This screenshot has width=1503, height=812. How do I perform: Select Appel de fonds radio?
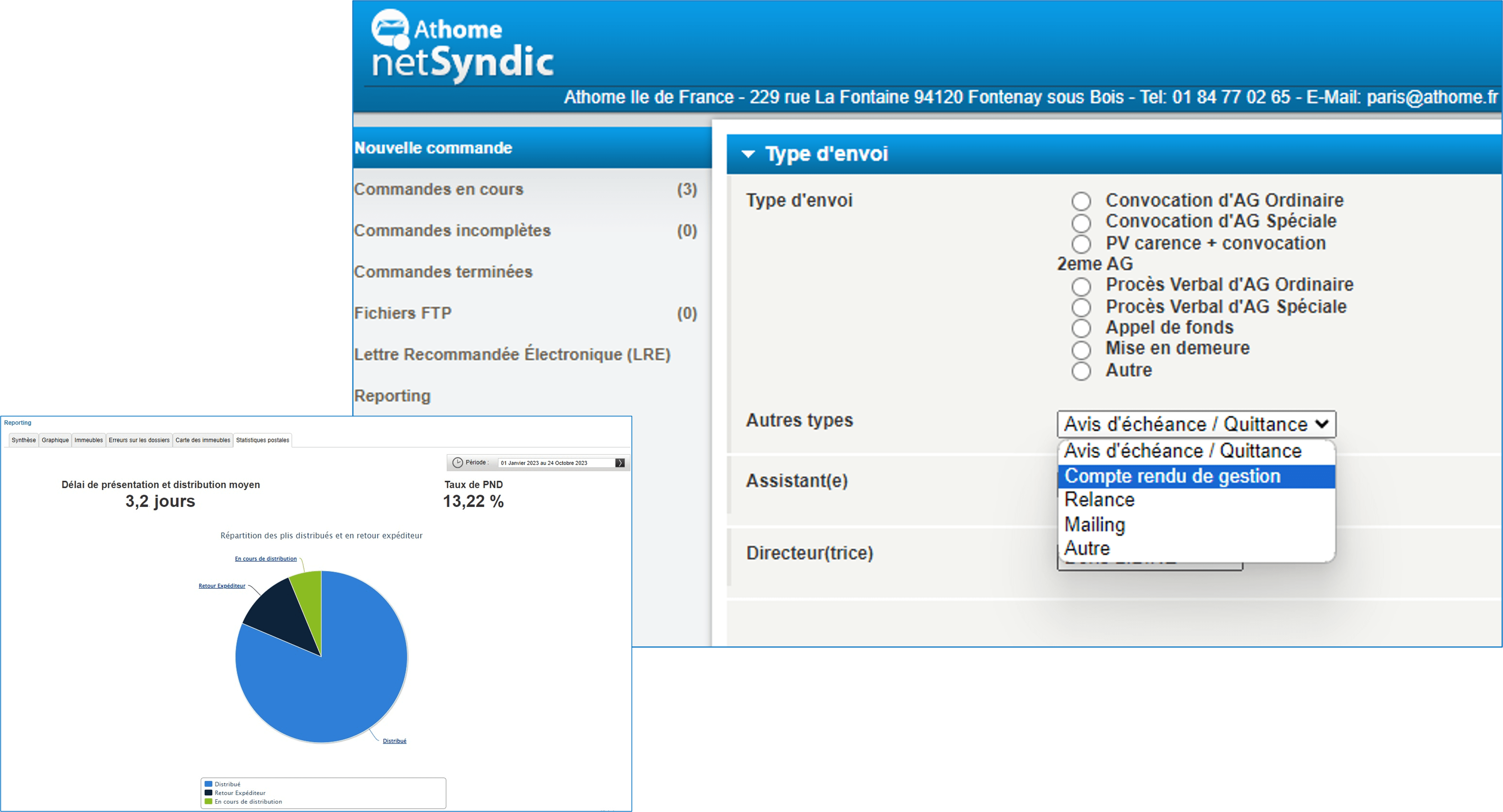(x=1081, y=328)
